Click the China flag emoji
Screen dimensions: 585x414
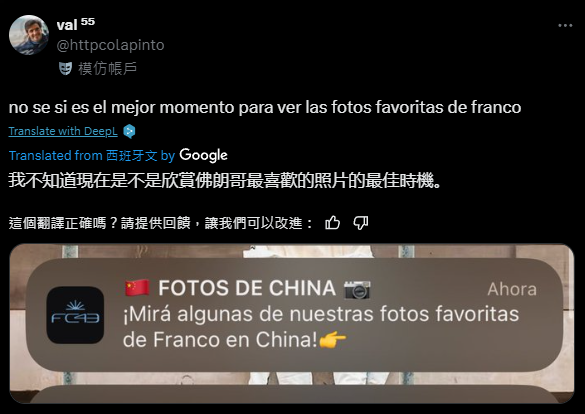pyautogui.click(x=137, y=288)
